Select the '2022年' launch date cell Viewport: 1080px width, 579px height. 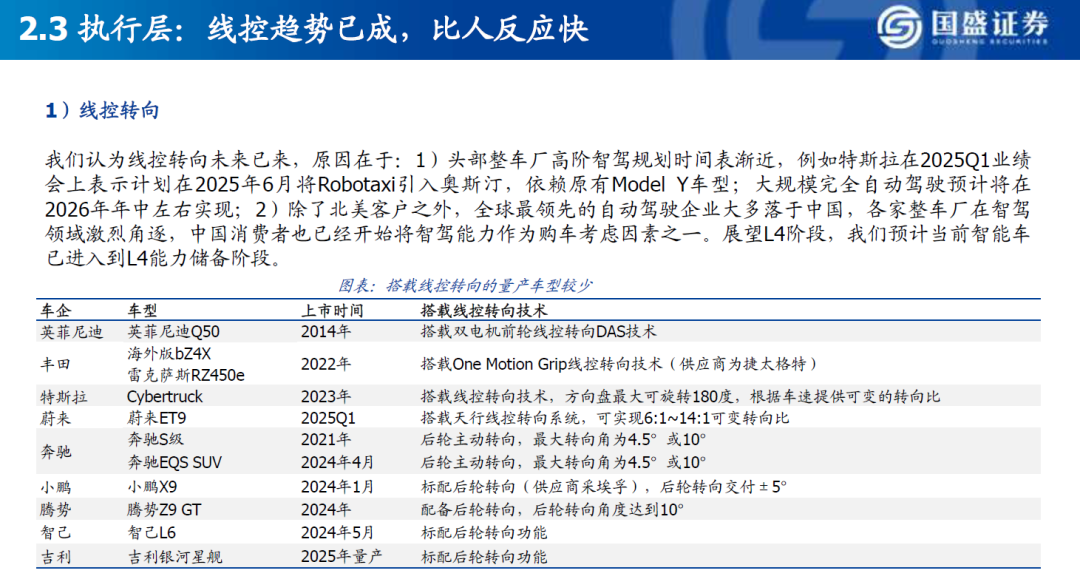point(326,364)
